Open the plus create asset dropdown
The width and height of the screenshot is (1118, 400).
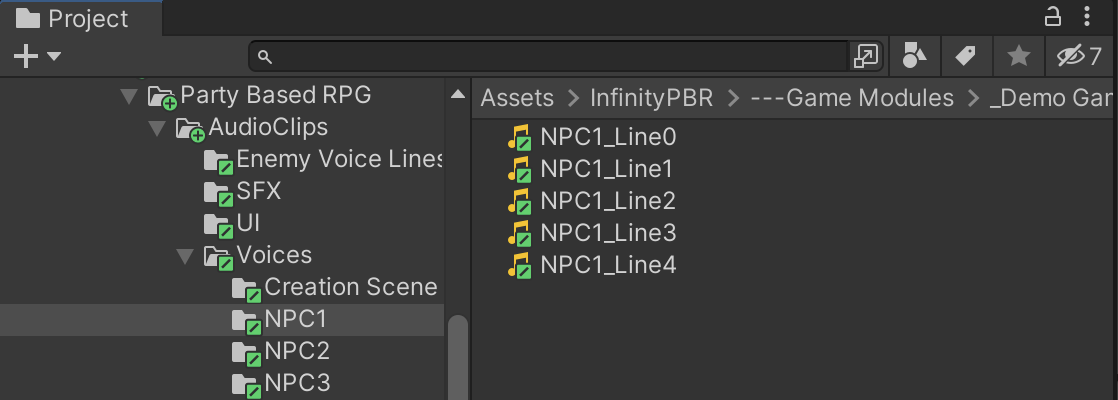coord(36,56)
